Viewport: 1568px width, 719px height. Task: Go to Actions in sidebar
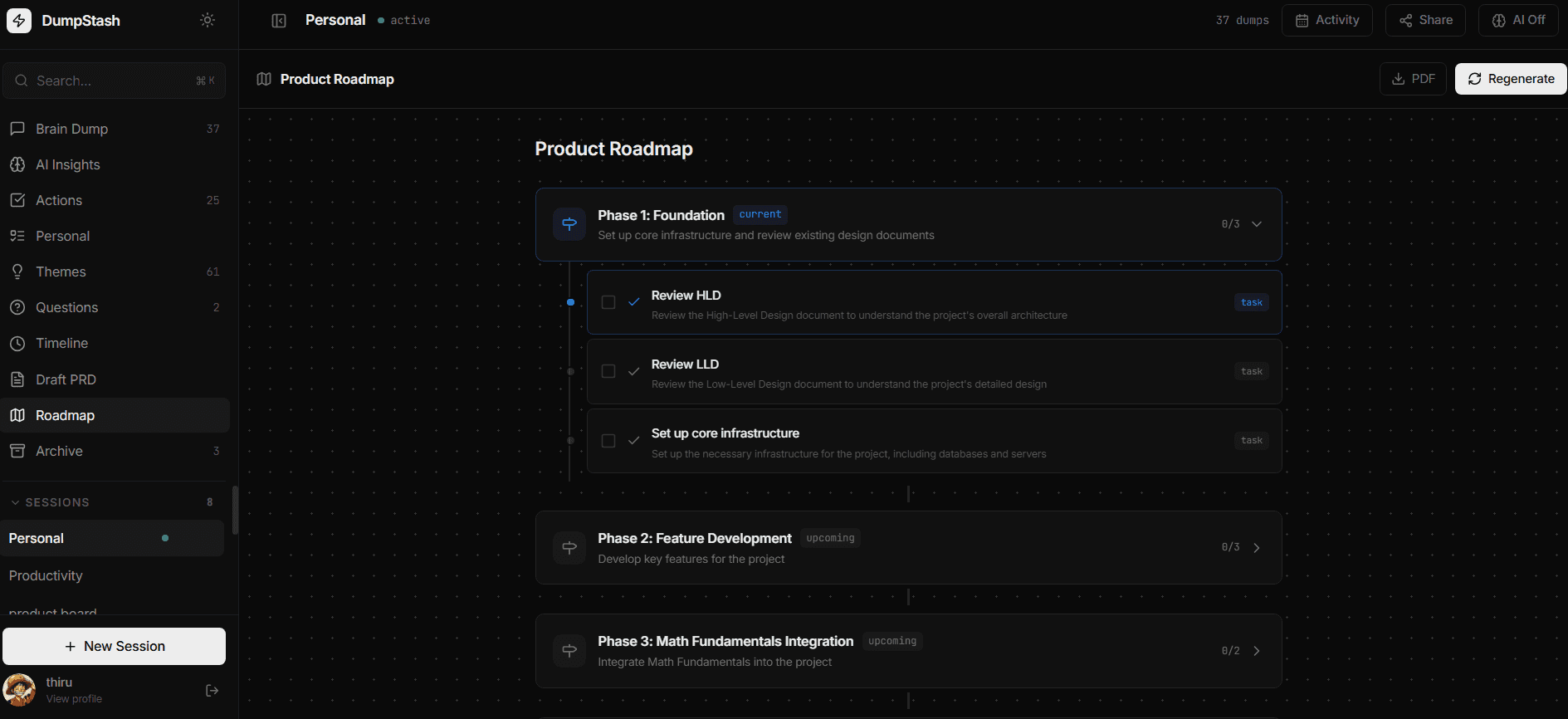[x=115, y=200]
